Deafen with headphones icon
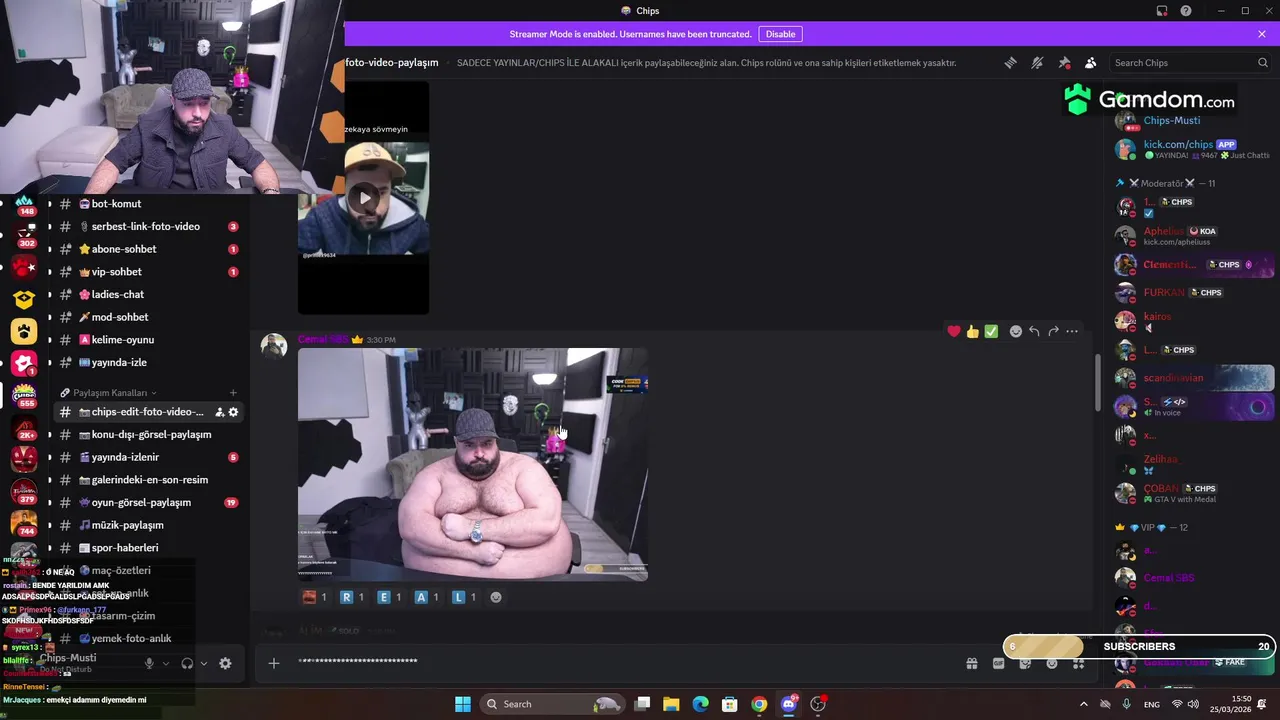Screen dimensions: 1280x720 [187, 663]
